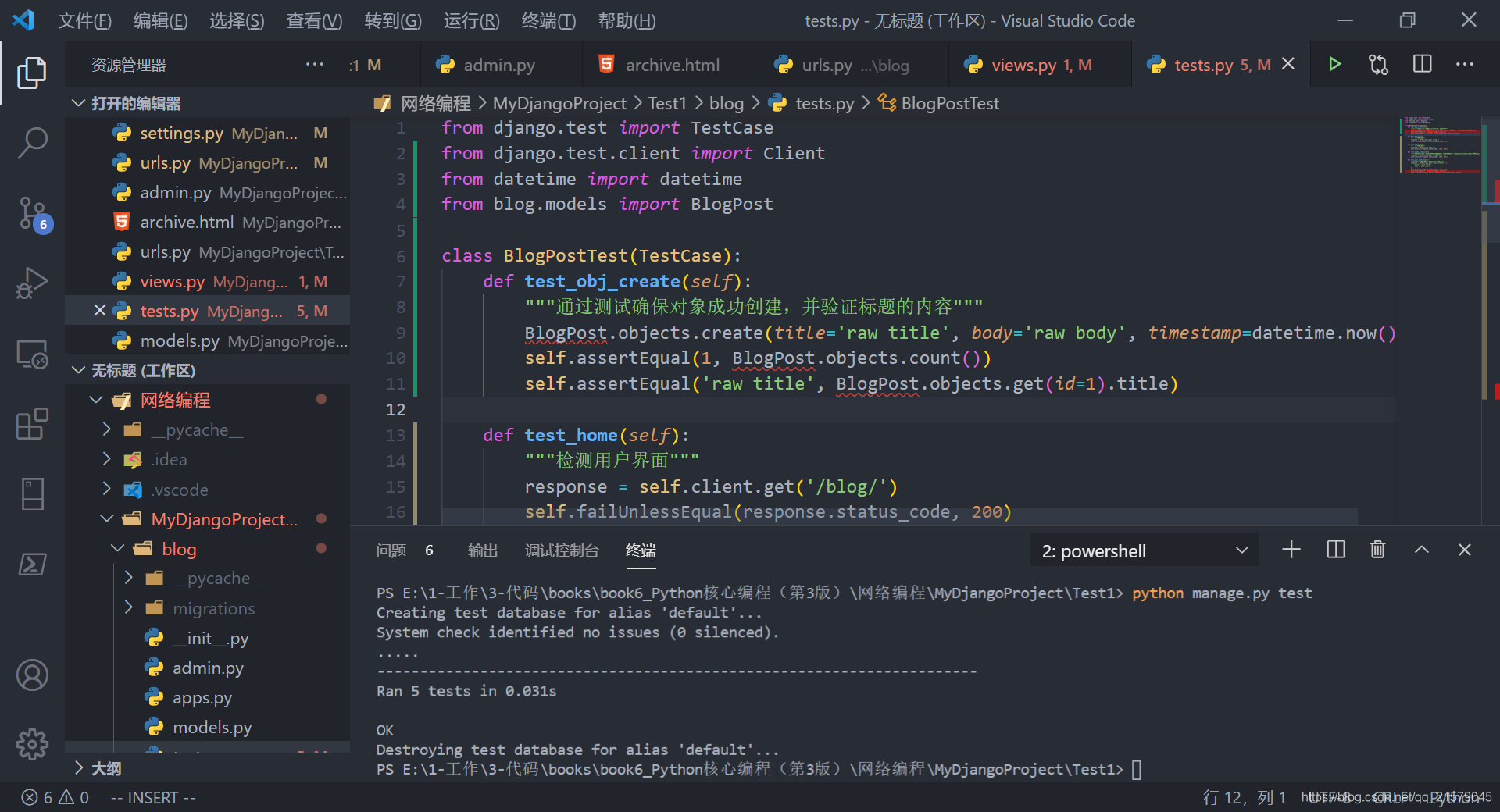The height and width of the screenshot is (812, 1500).
Task: Run Python file with play icon
Action: pyautogui.click(x=1335, y=64)
